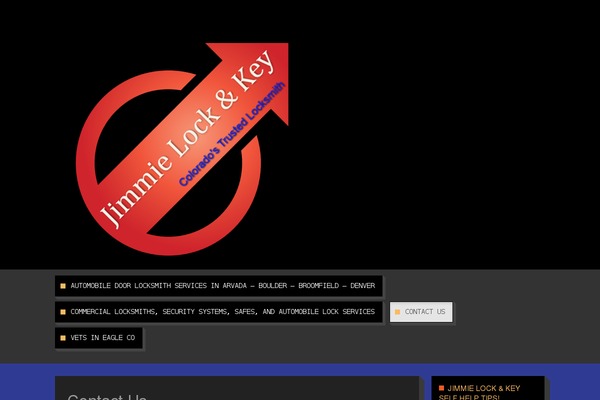Image resolution: width=600 pixels, height=400 pixels.
Task: Click the Contact Us page heading
Action: tap(107, 397)
